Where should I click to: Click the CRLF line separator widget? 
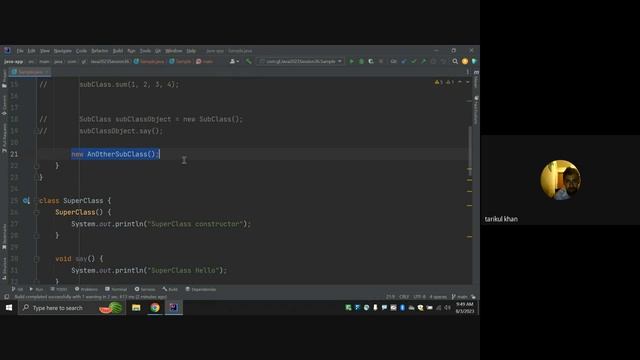coord(404,297)
